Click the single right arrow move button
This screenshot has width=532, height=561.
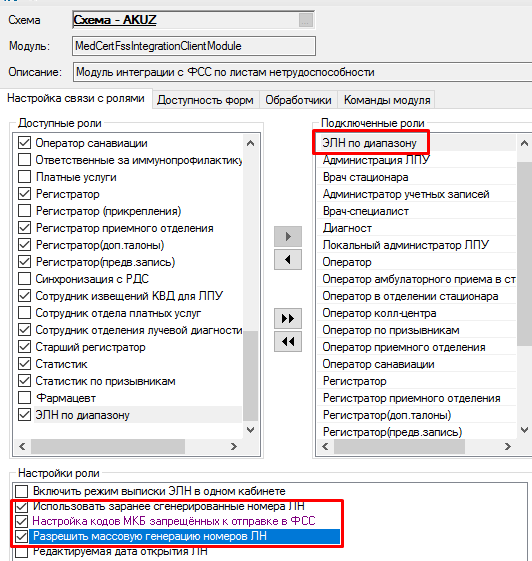pyautogui.click(x=288, y=236)
